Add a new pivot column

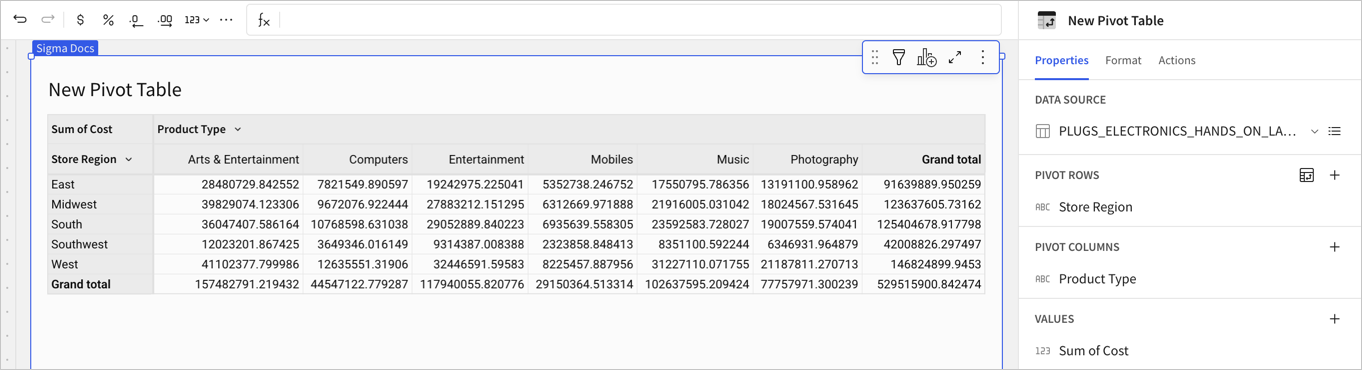point(1335,247)
